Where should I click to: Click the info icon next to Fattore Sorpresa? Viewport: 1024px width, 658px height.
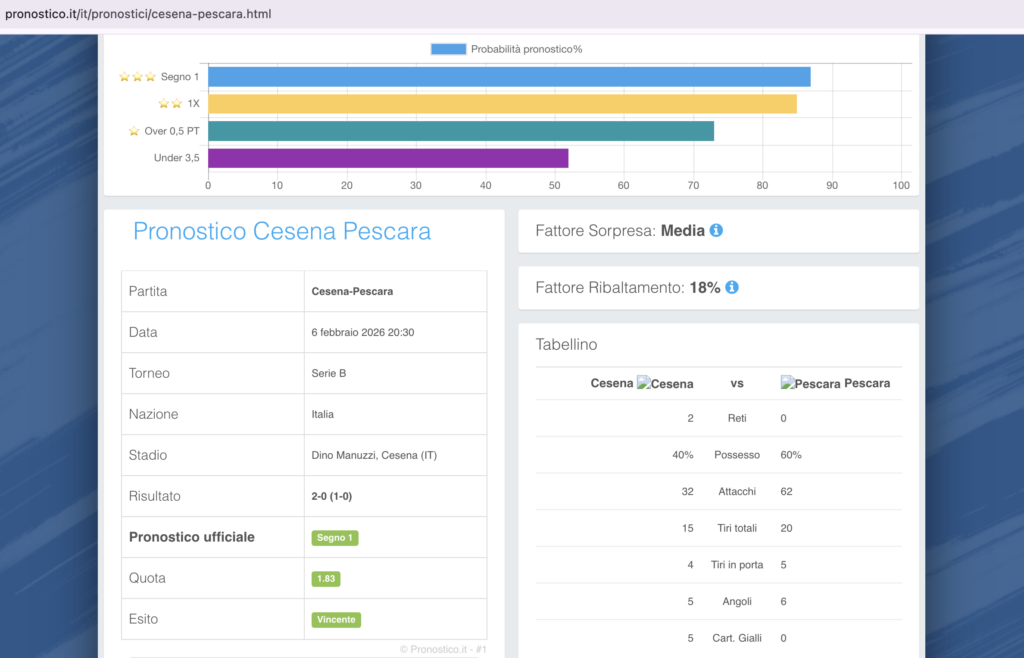coord(716,230)
